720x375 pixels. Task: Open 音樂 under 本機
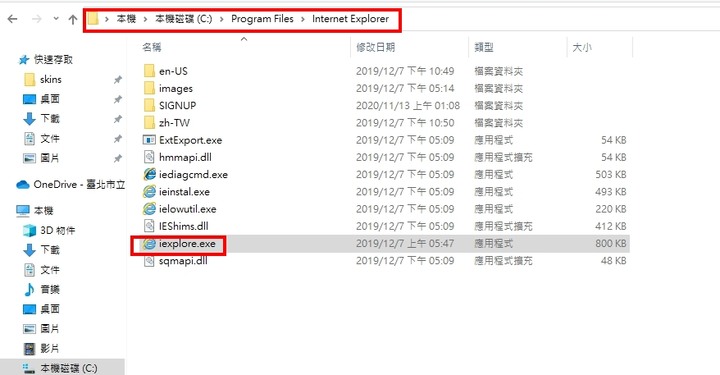pos(50,289)
